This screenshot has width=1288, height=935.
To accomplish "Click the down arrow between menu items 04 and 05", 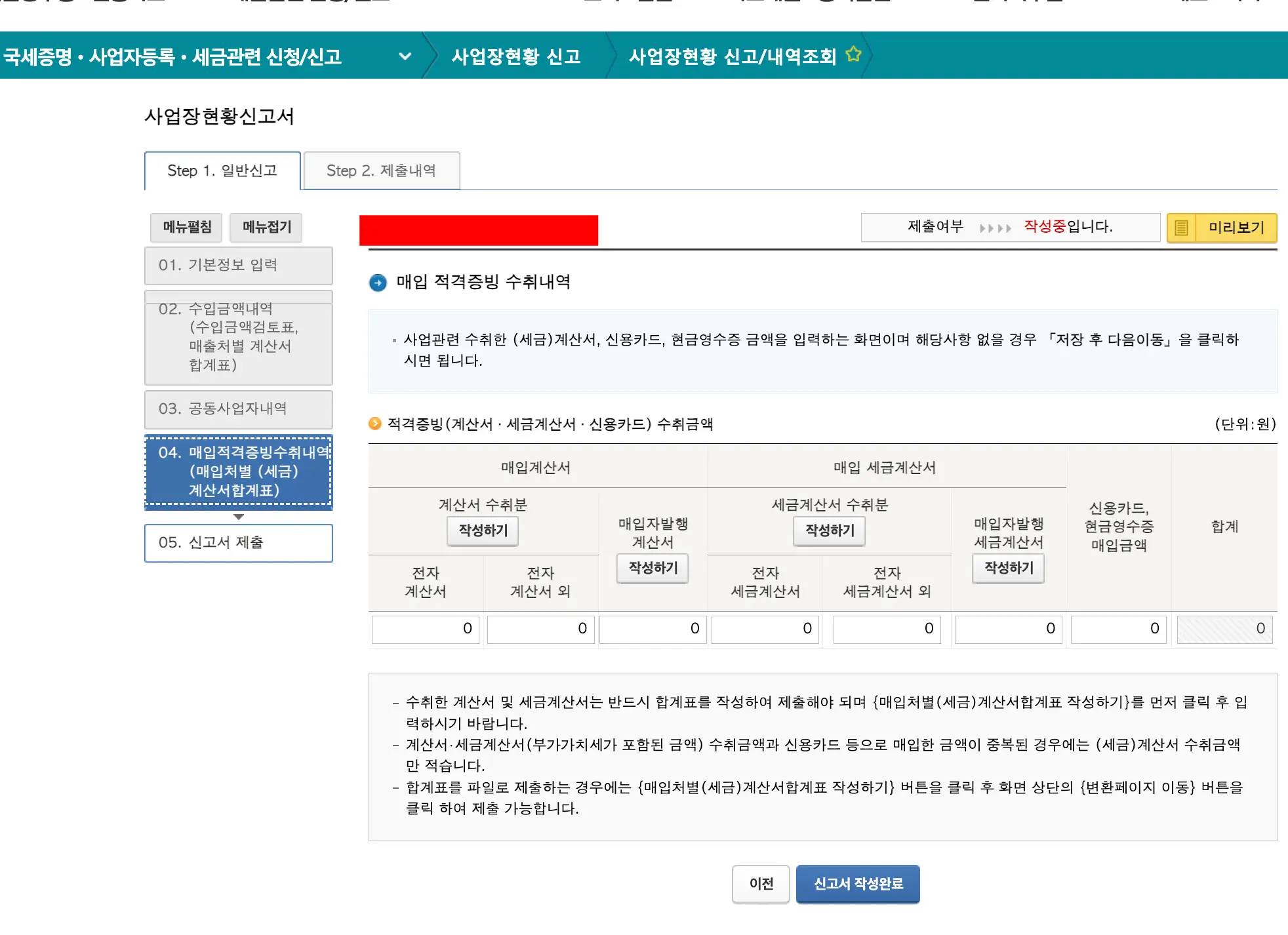I will 239,517.
